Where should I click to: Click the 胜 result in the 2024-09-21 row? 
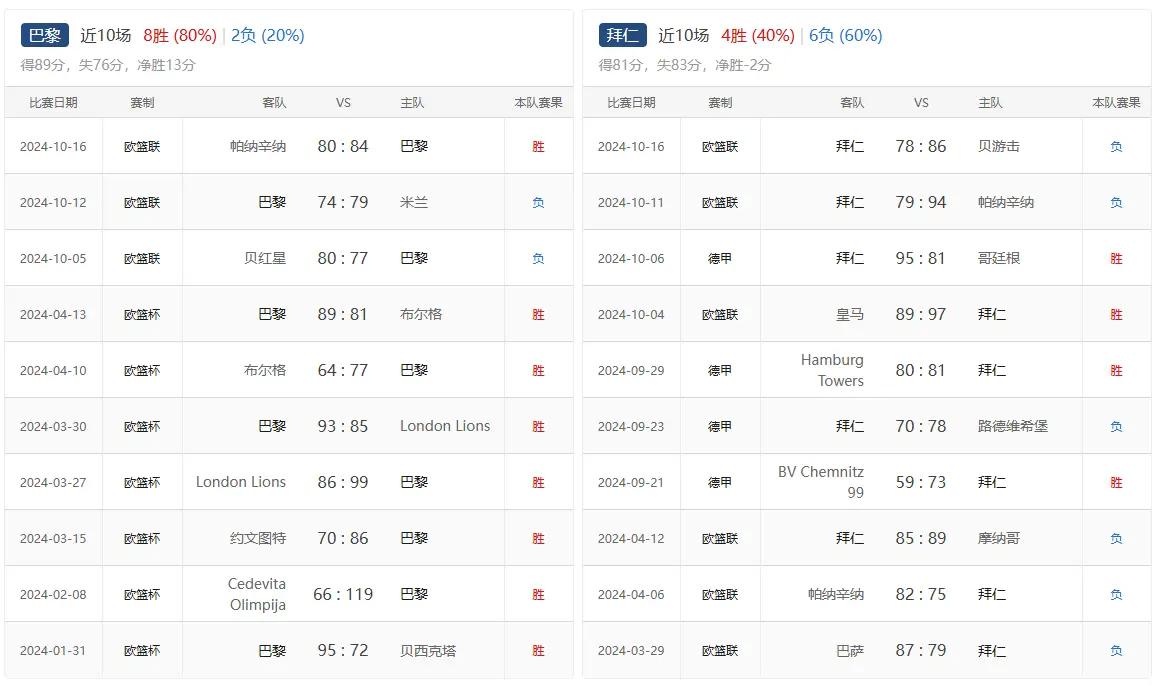(1116, 482)
